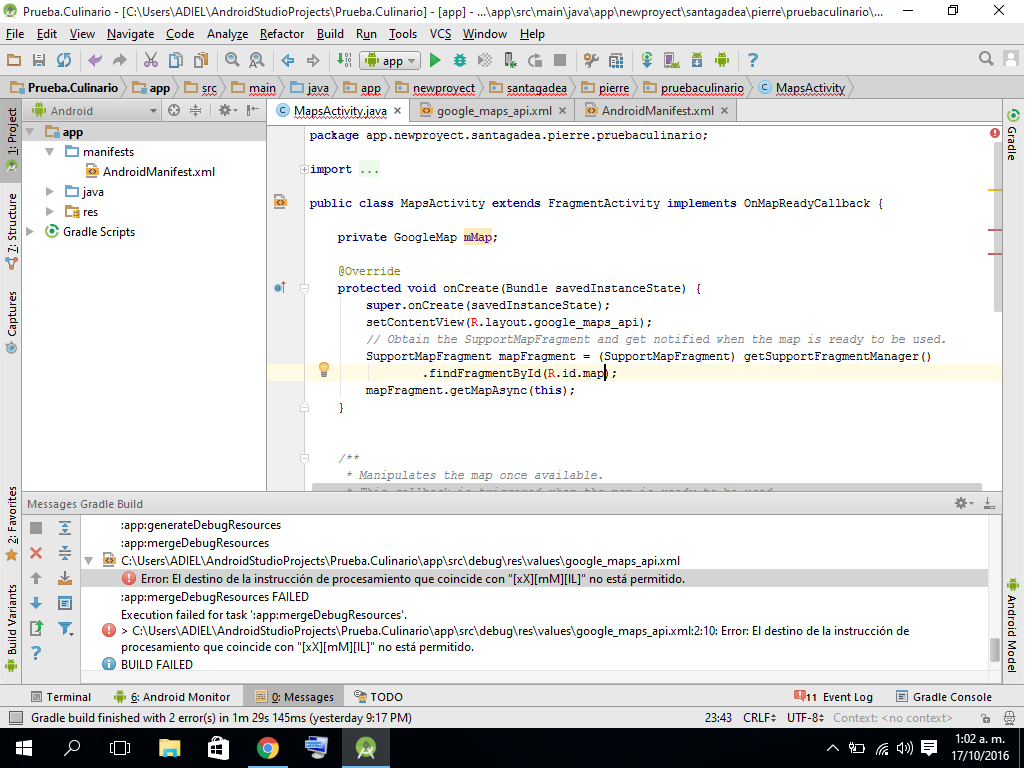Open the Terminal tool window
This screenshot has height=768, width=1027.
click(x=61, y=697)
